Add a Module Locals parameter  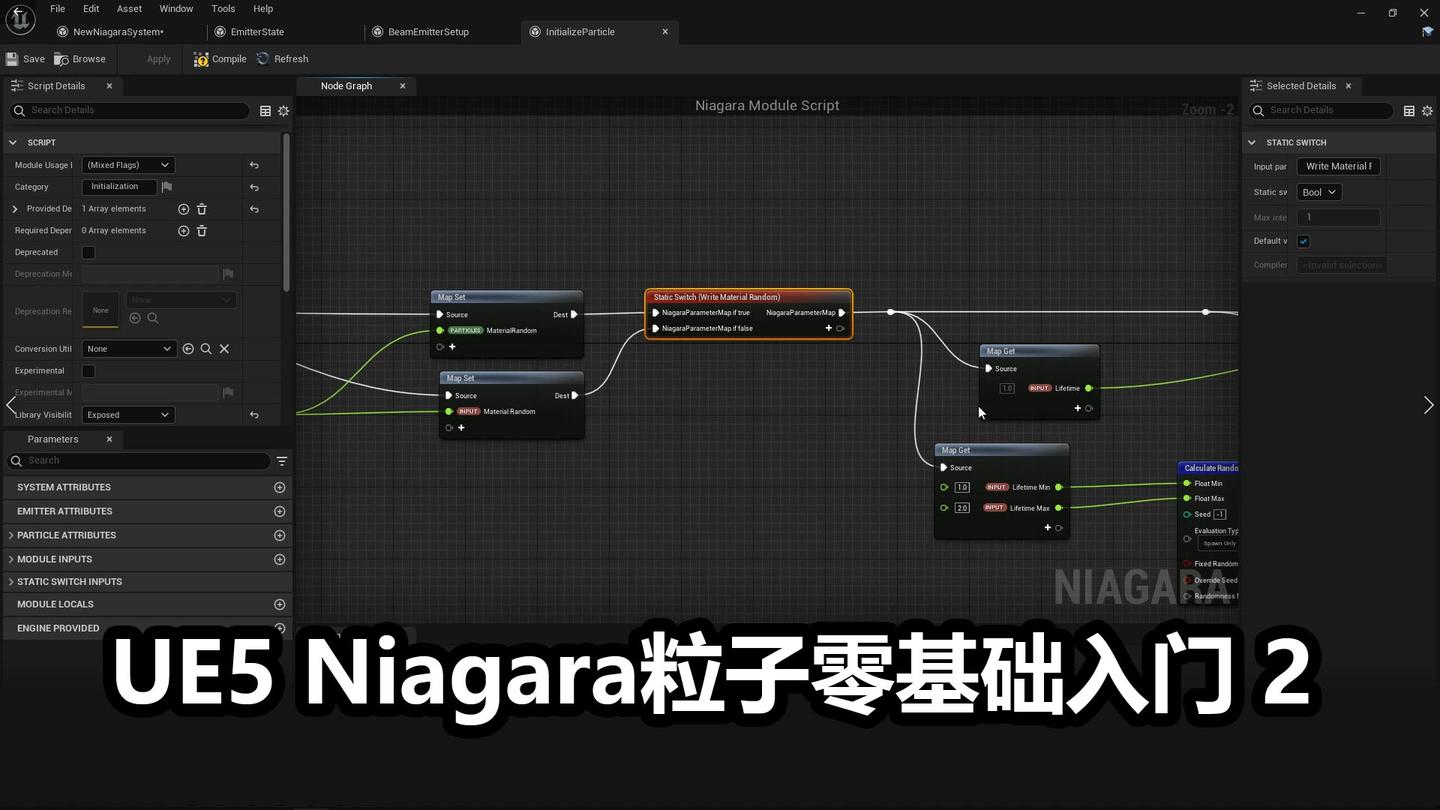point(279,605)
